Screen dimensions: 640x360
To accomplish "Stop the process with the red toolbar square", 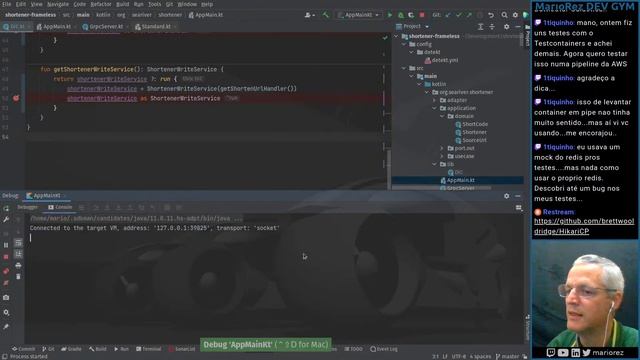I will point(422,15).
